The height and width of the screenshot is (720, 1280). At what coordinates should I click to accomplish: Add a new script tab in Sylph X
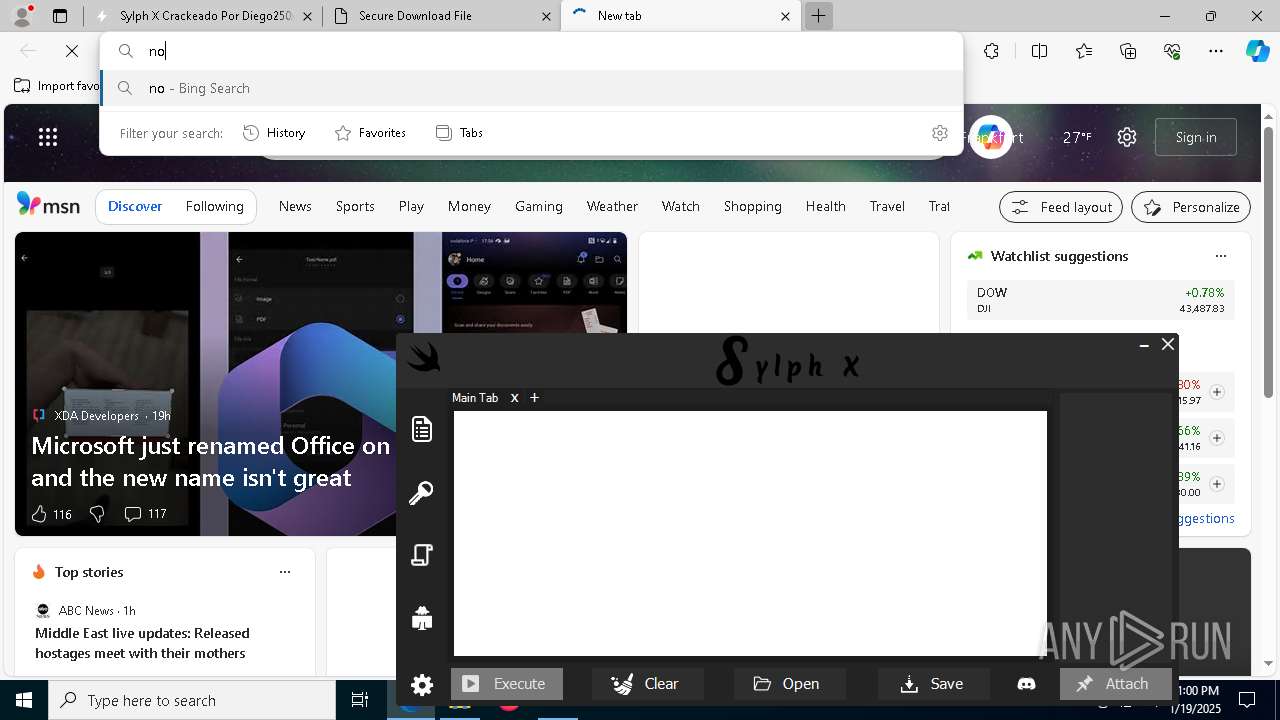click(534, 398)
